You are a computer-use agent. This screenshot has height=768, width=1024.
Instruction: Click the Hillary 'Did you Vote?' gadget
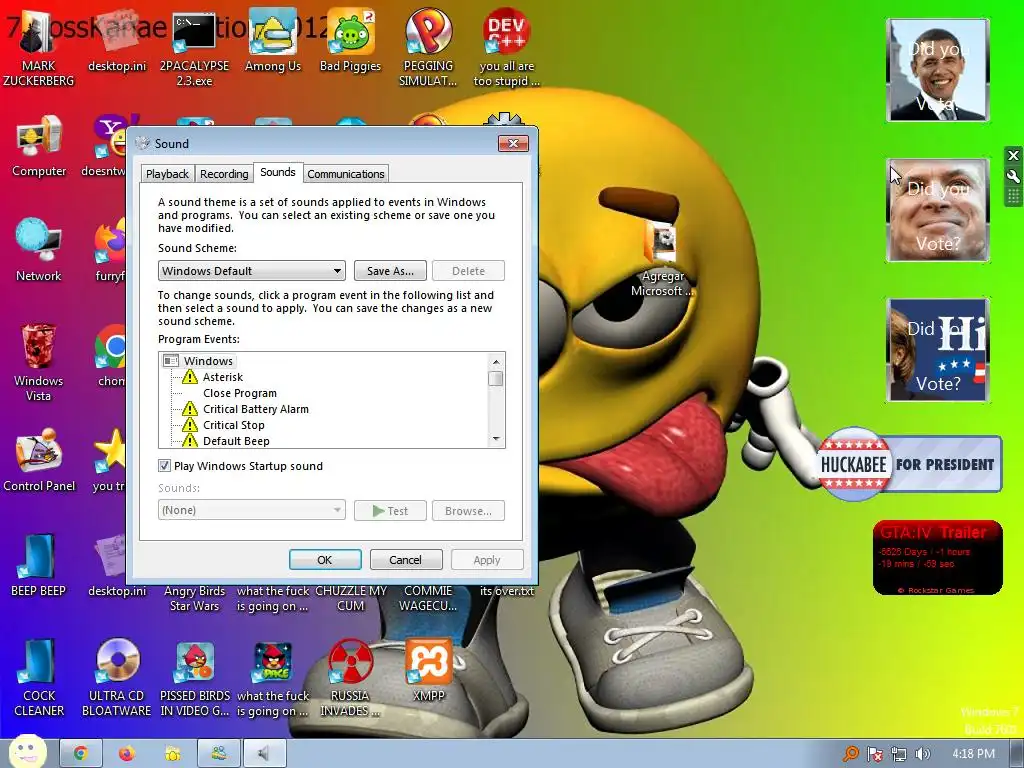click(x=938, y=349)
